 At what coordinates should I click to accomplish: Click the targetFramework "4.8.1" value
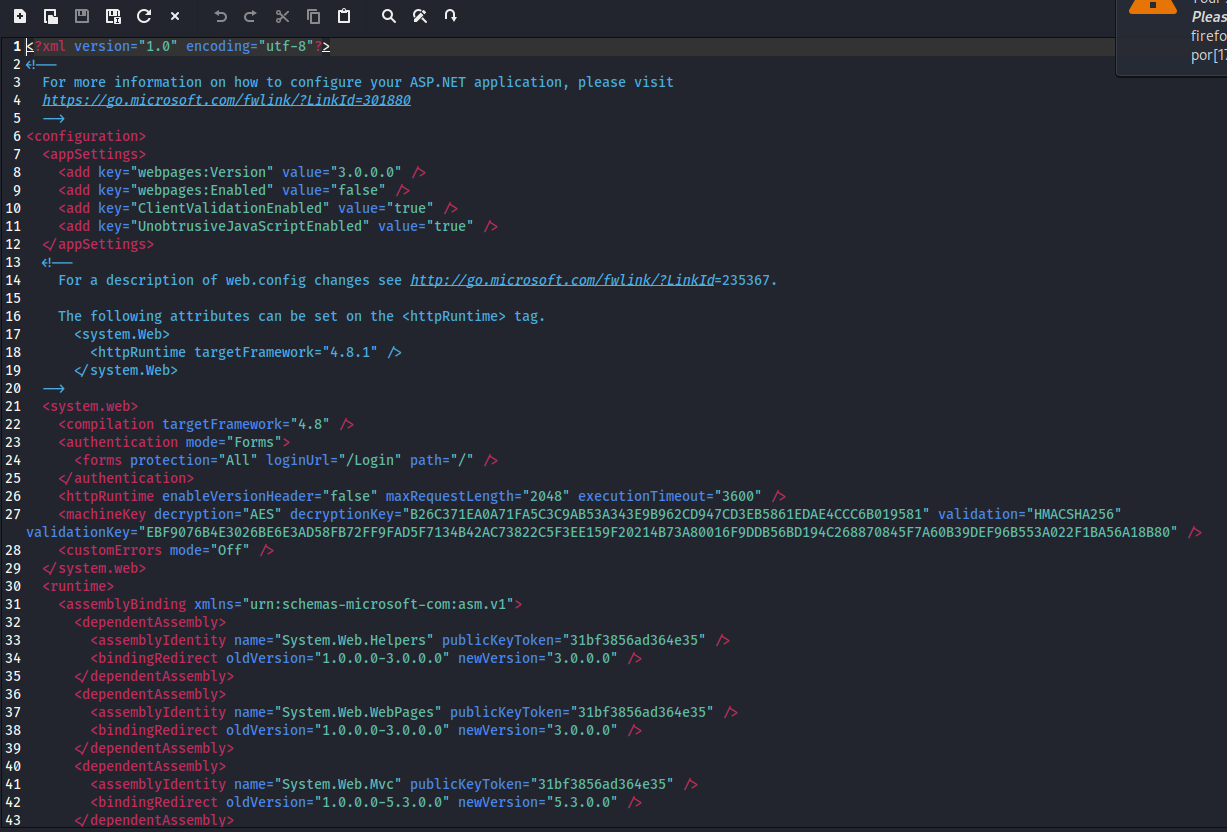[x=350, y=352]
